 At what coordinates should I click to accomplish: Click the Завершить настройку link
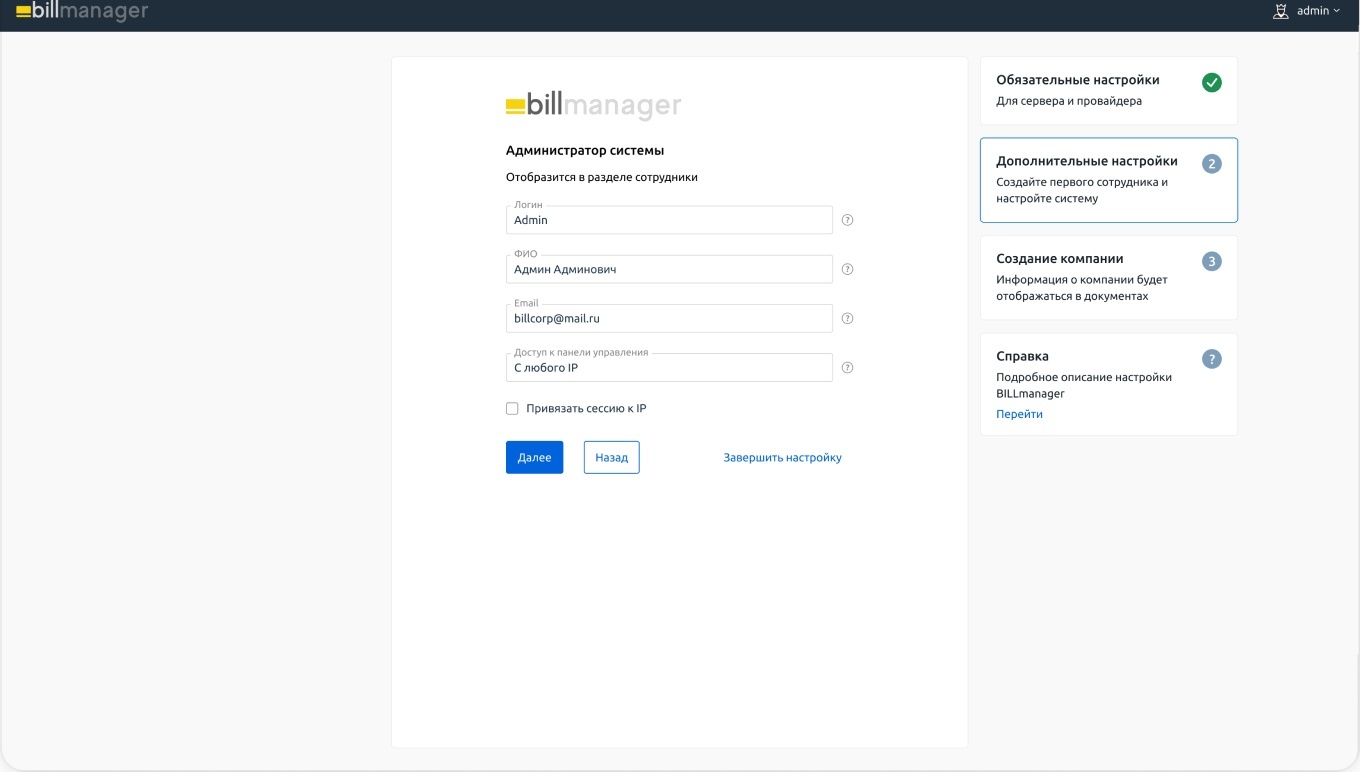(783, 458)
